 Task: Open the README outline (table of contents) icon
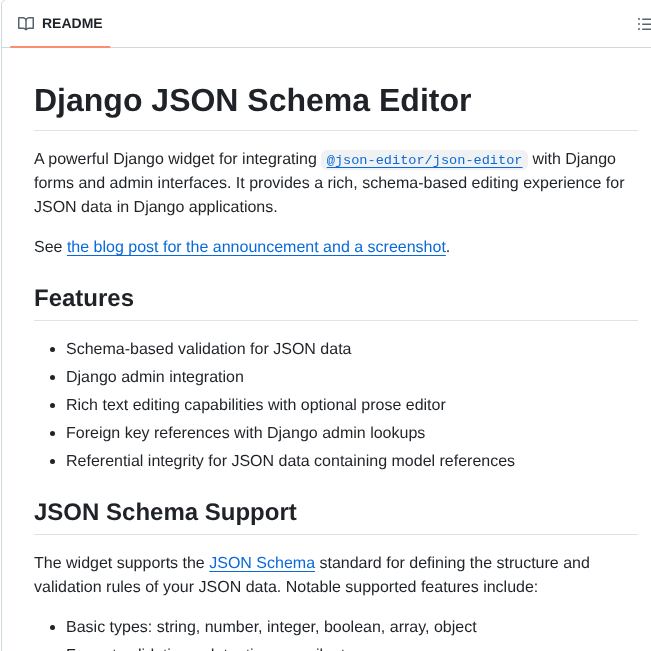(x=644, y=24)
